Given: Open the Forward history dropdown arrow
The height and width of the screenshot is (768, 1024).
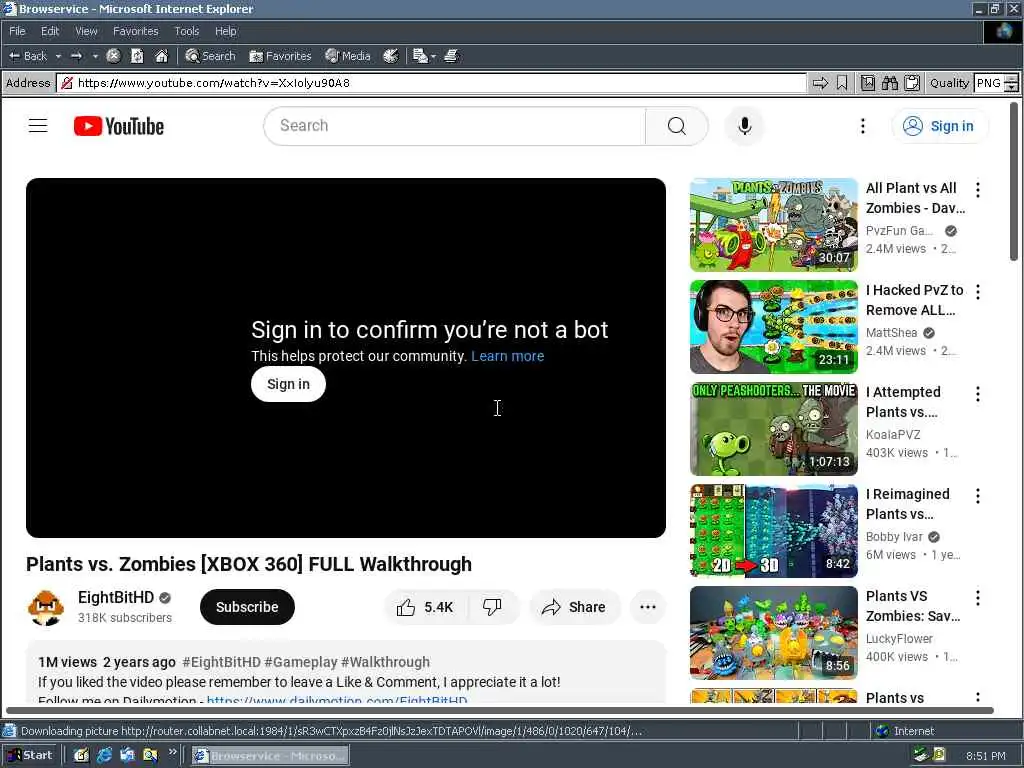Looking at the screenshot, I should point(95,56).
